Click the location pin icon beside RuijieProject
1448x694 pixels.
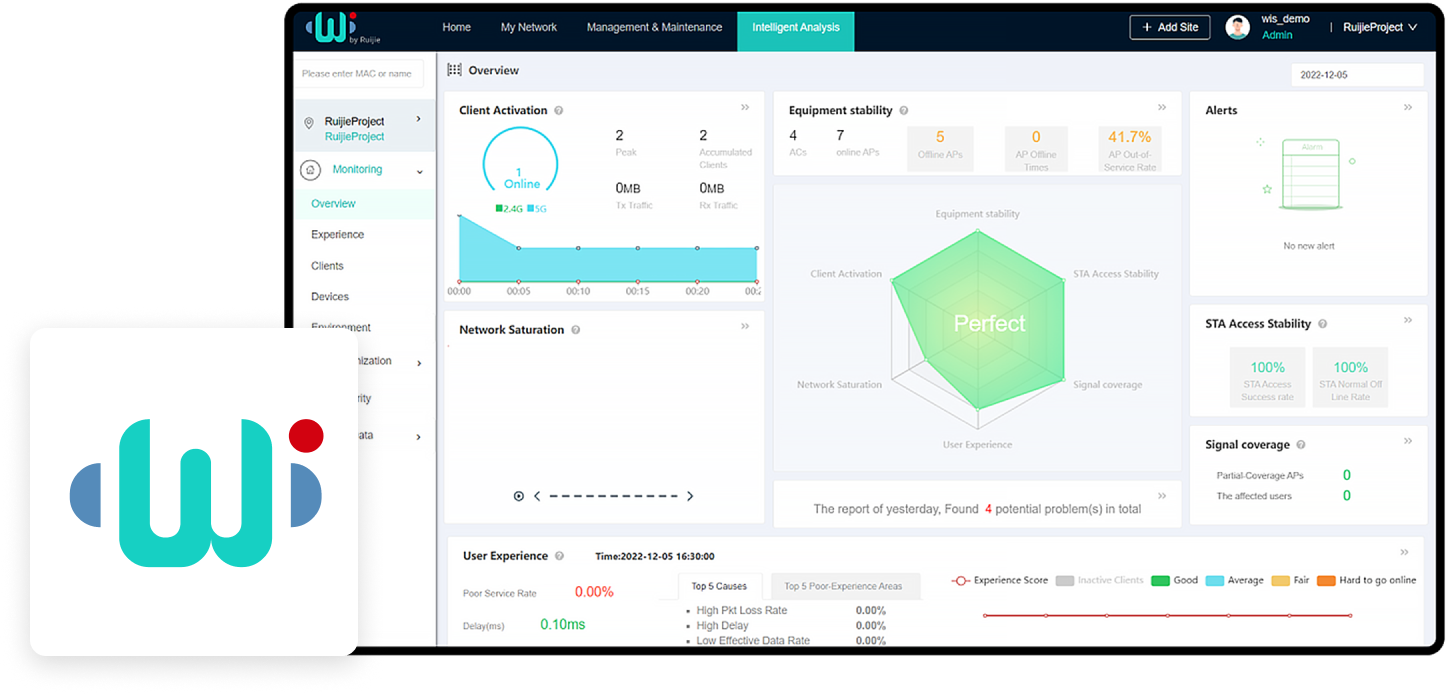click(x=309, y=123)
